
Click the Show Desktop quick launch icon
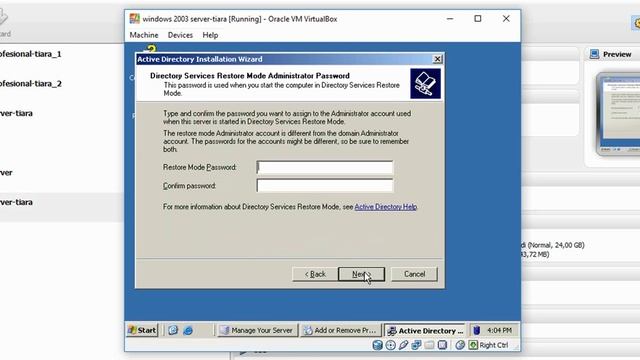(173, 330)
